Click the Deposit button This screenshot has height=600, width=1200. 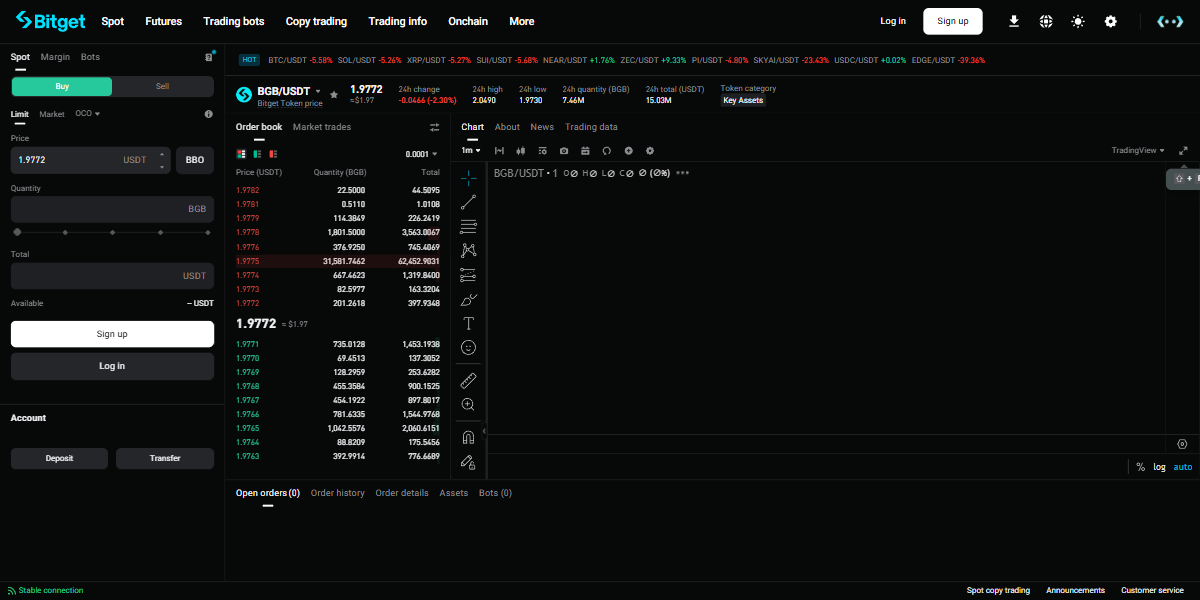[60, 458]
